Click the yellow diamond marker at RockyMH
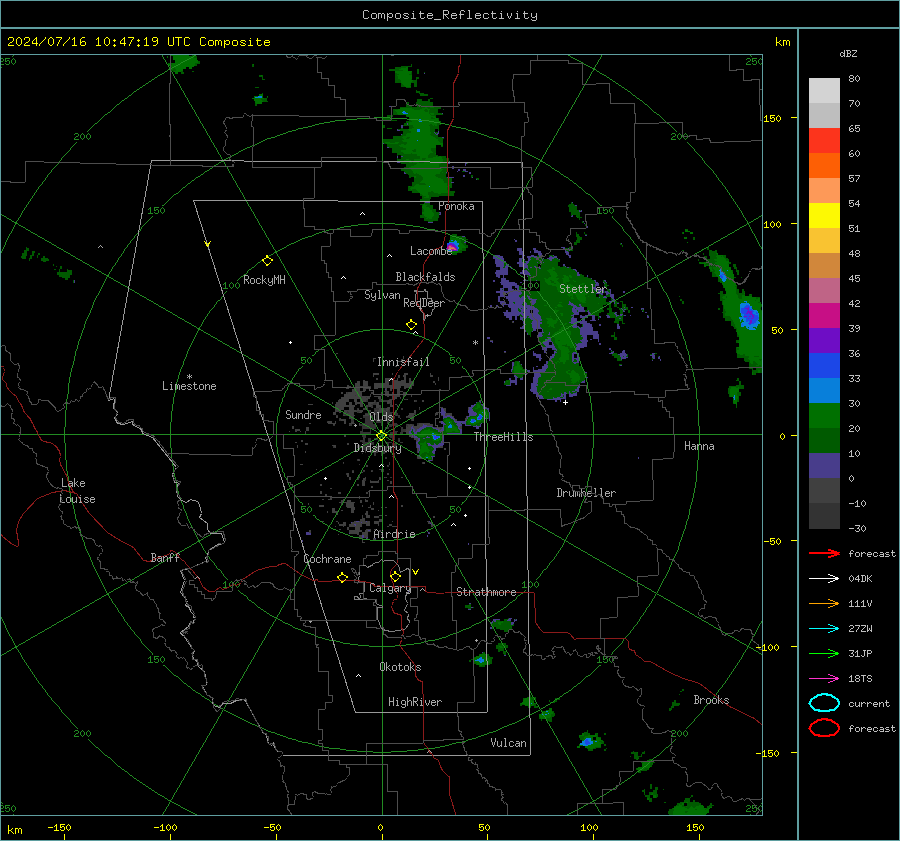 pos(267,261)
